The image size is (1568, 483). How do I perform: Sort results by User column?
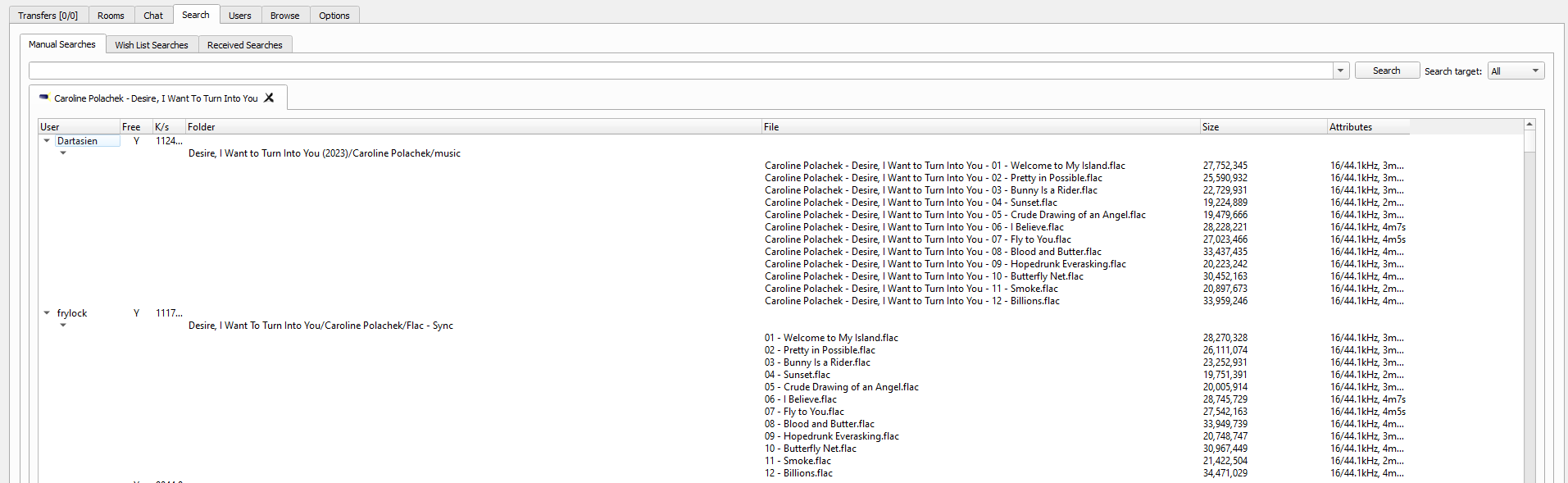pos(79,127)
